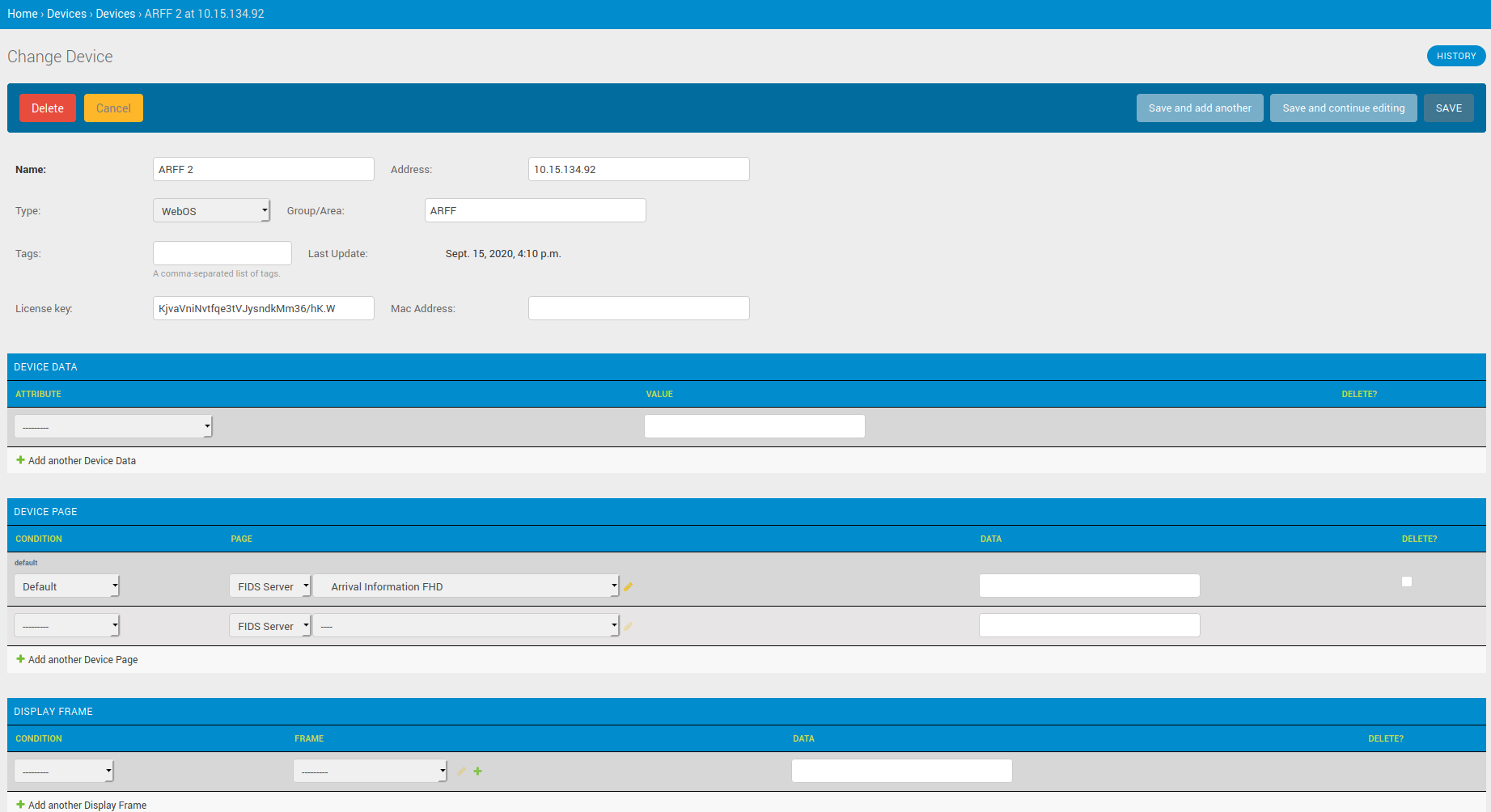Expand the Arrival Information FHD page dropdown
This screenshot has height=812, width=1491.
tap(466, 586)
